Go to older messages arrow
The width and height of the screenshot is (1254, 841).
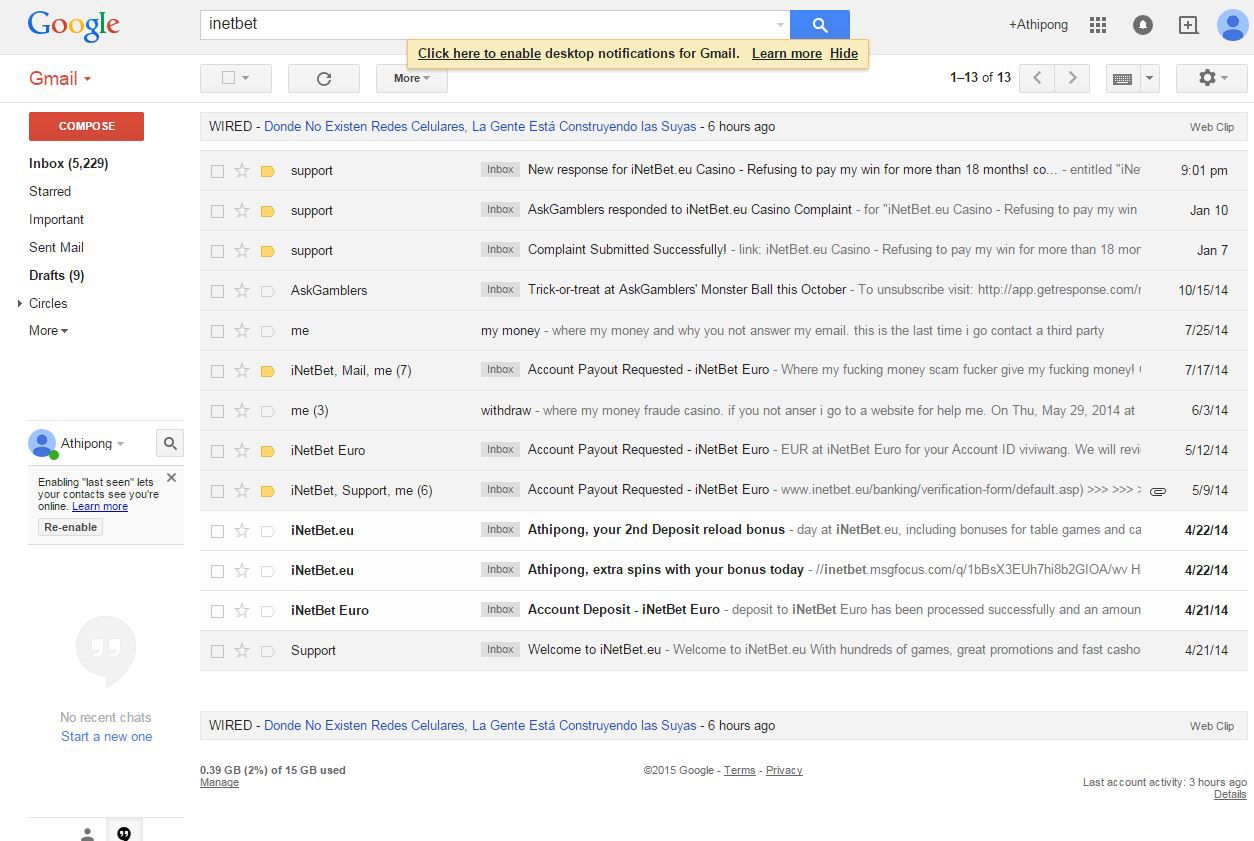coord(1072,78)
